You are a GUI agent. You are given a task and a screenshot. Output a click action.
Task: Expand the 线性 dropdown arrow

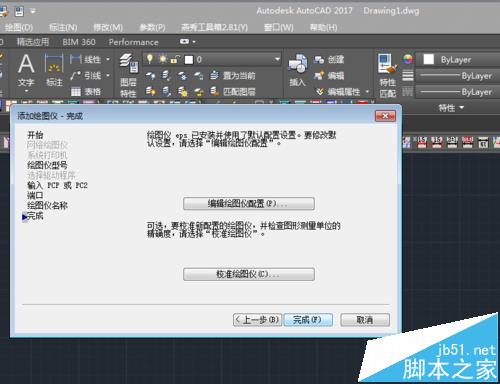pos(108,60)
